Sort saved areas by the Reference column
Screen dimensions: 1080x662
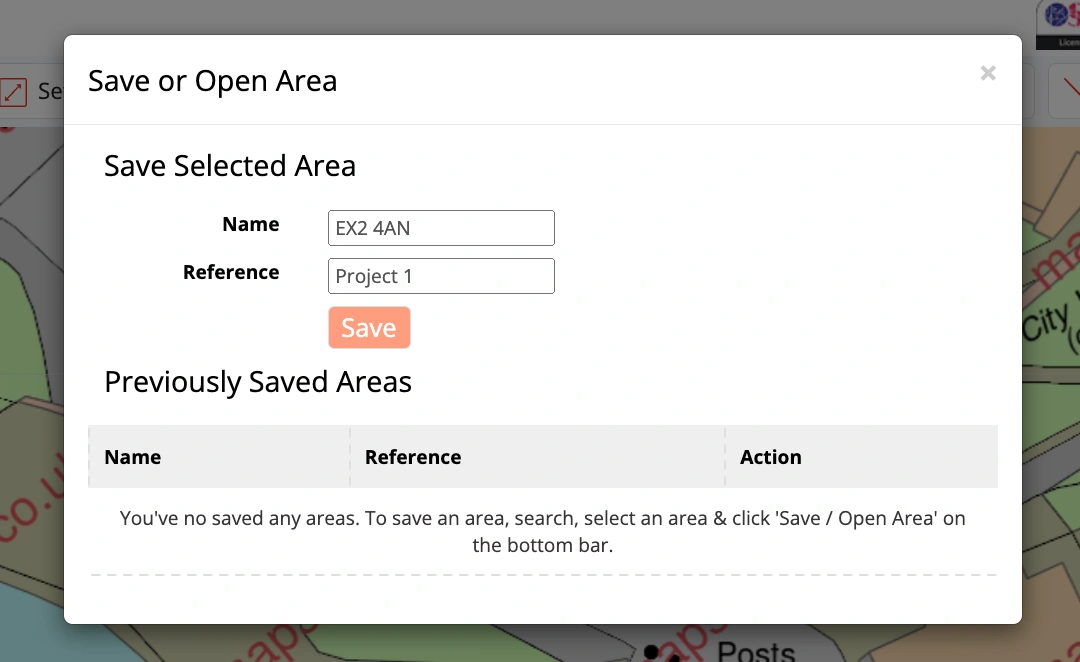tap(413, 457)
